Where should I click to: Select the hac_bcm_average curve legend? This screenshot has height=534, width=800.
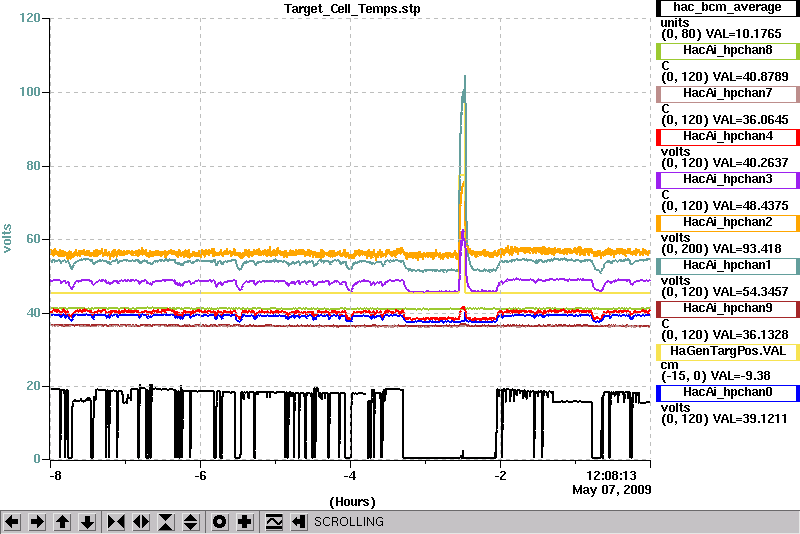click(x=728, y=8)
